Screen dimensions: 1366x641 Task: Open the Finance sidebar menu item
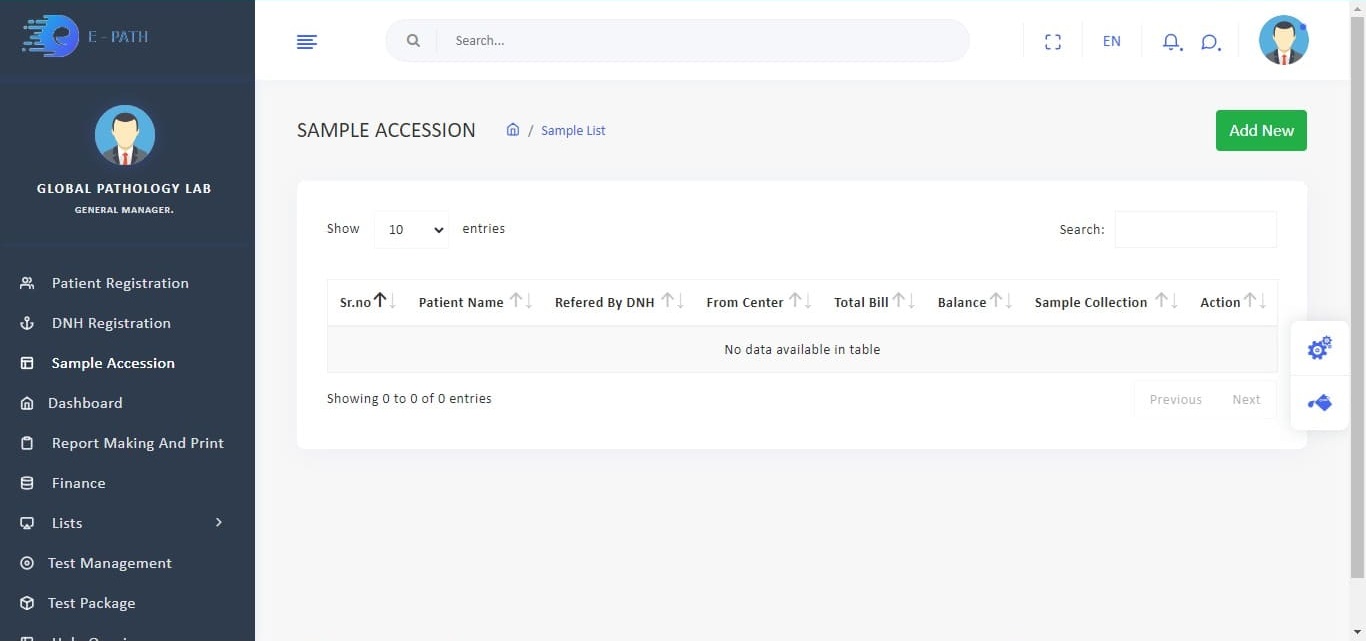pos(78,483)
